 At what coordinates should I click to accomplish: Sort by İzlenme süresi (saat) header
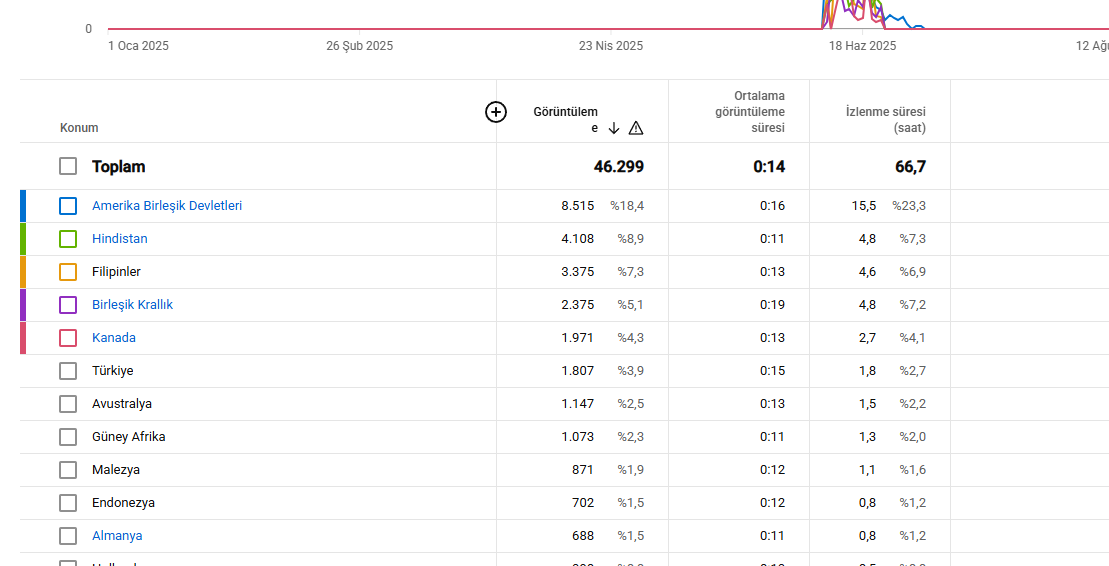(x=886, y=120)
